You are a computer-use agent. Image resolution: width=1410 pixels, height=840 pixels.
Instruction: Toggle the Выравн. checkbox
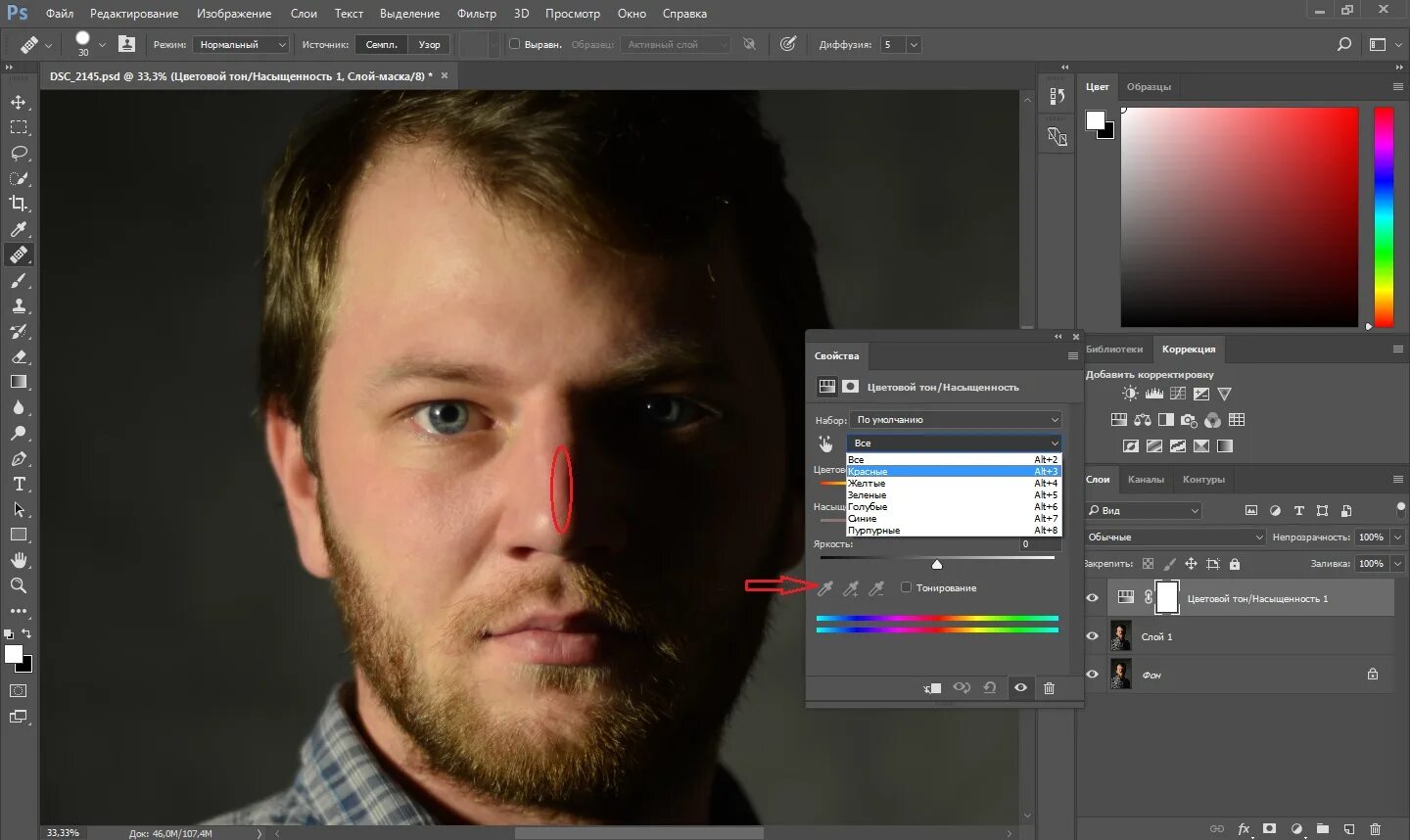[x=514, y=44]
